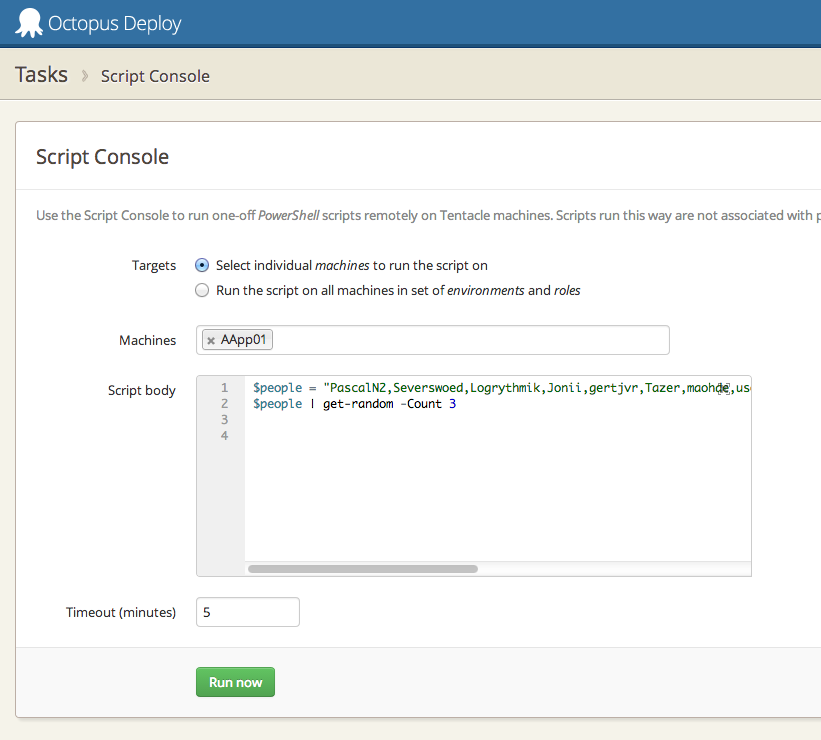
Task: Click the Octopus Deploy logo icon
Action: (29, 22)
